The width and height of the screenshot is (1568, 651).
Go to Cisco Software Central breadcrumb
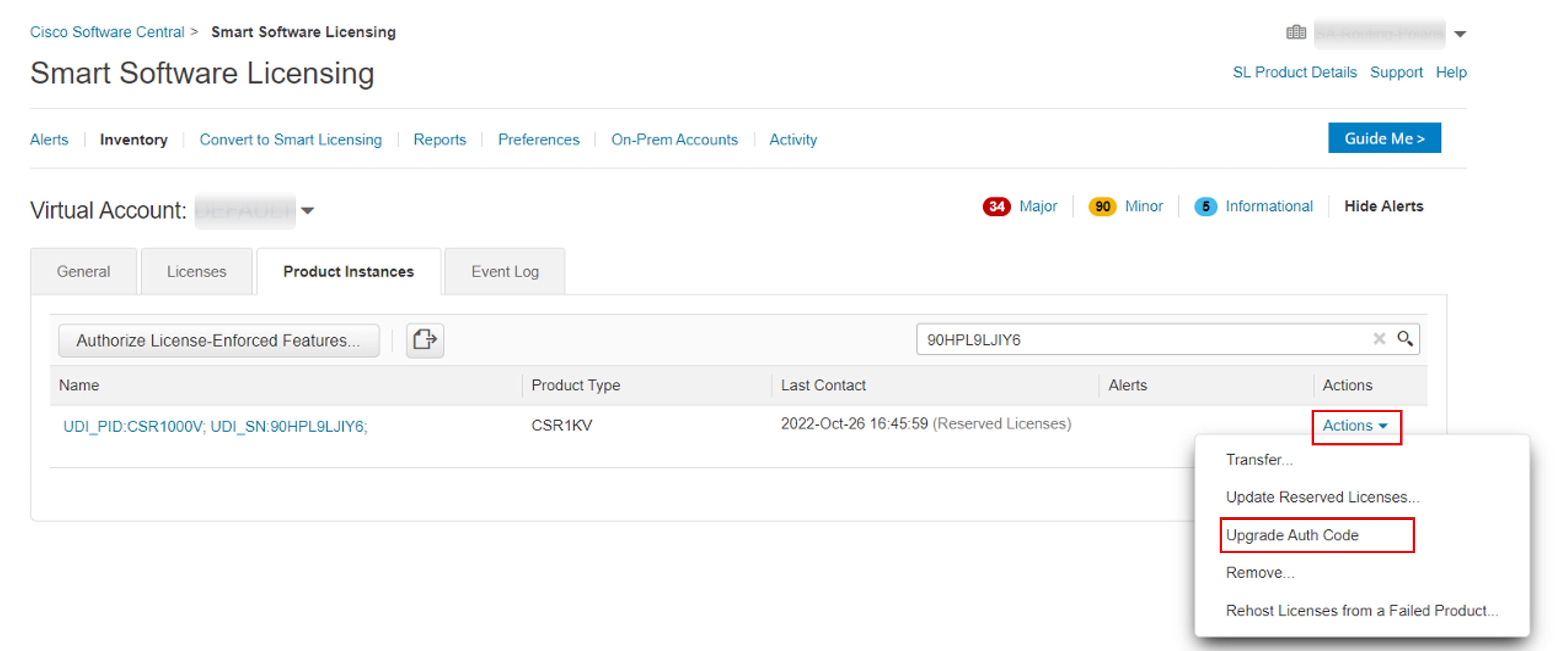pos(107,32)
